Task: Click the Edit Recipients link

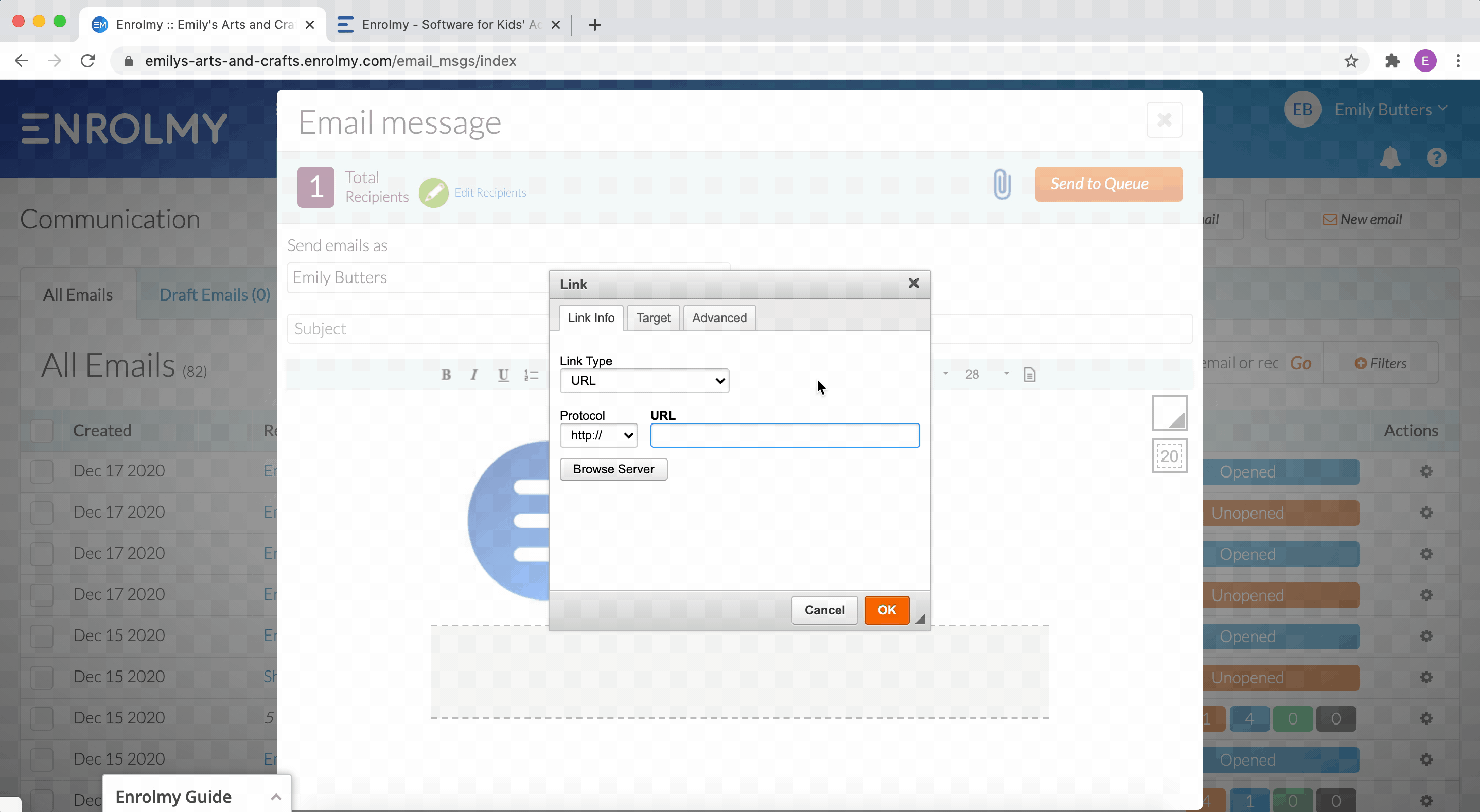Action: [x=490, y=192]
